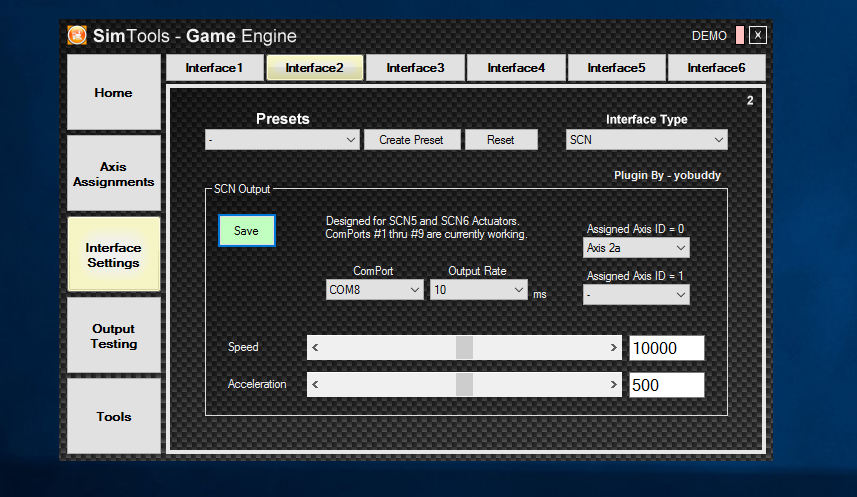Switch to the Interface2 tab
857x497 pixels.
(x=315, y=68)
